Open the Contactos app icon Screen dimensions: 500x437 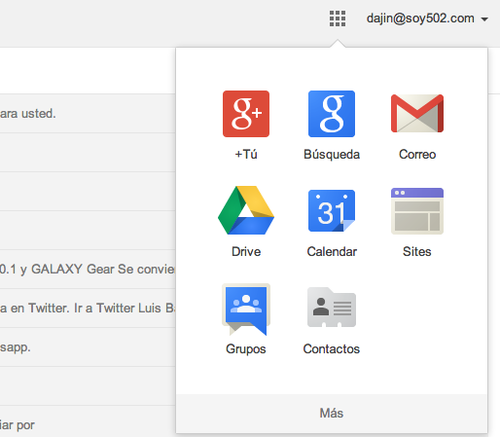[x=332, y=307]
